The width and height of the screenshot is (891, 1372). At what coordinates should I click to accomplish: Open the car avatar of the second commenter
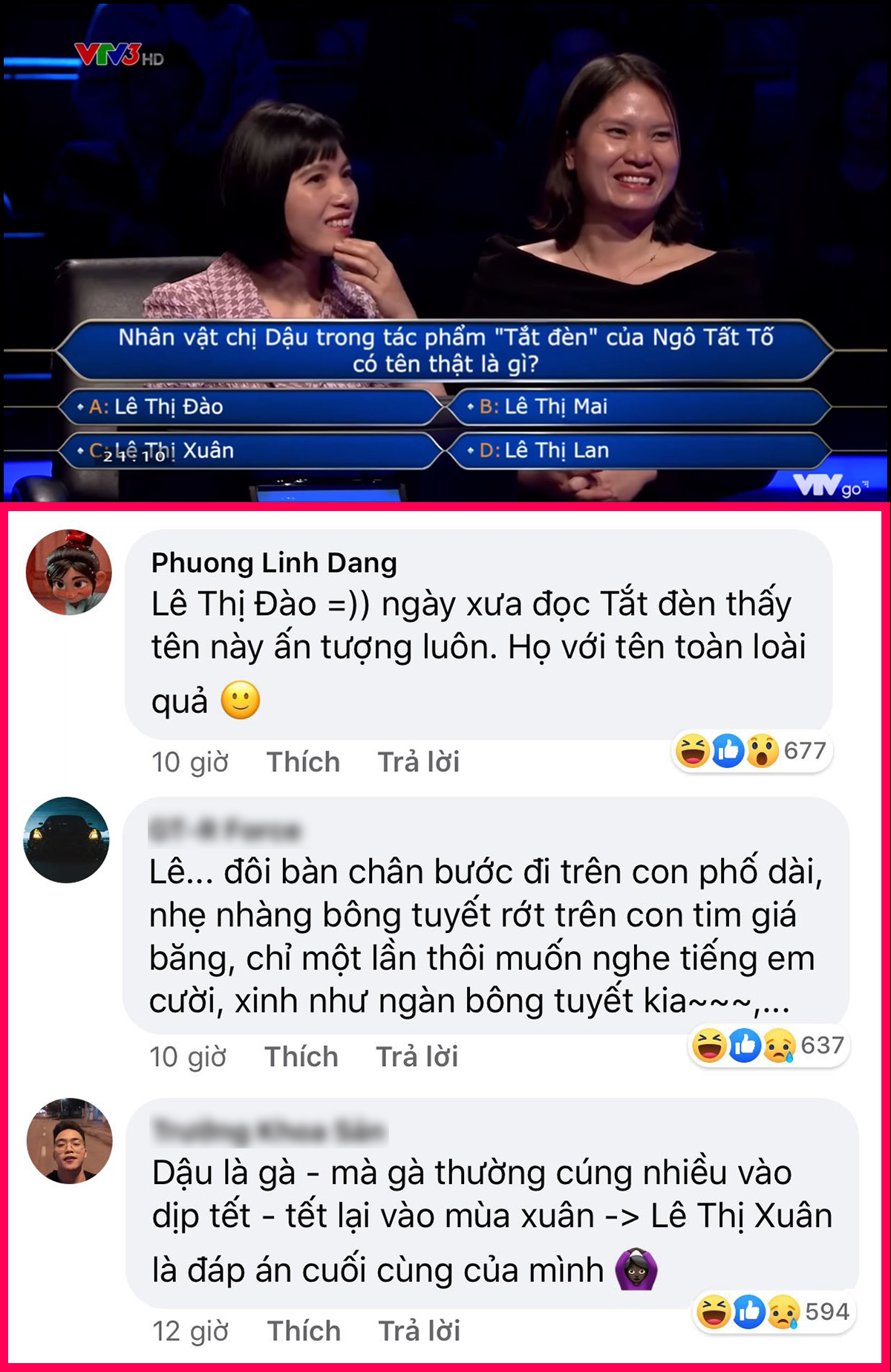[67, 839]
